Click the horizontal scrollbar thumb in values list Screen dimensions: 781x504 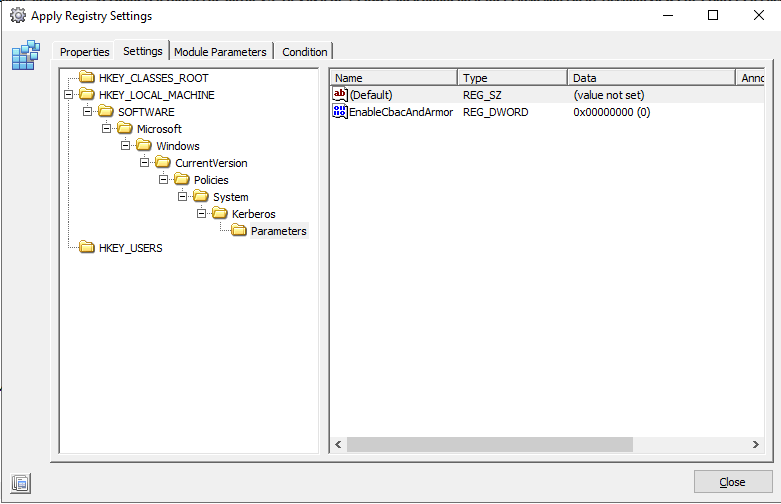coord(490,444)
